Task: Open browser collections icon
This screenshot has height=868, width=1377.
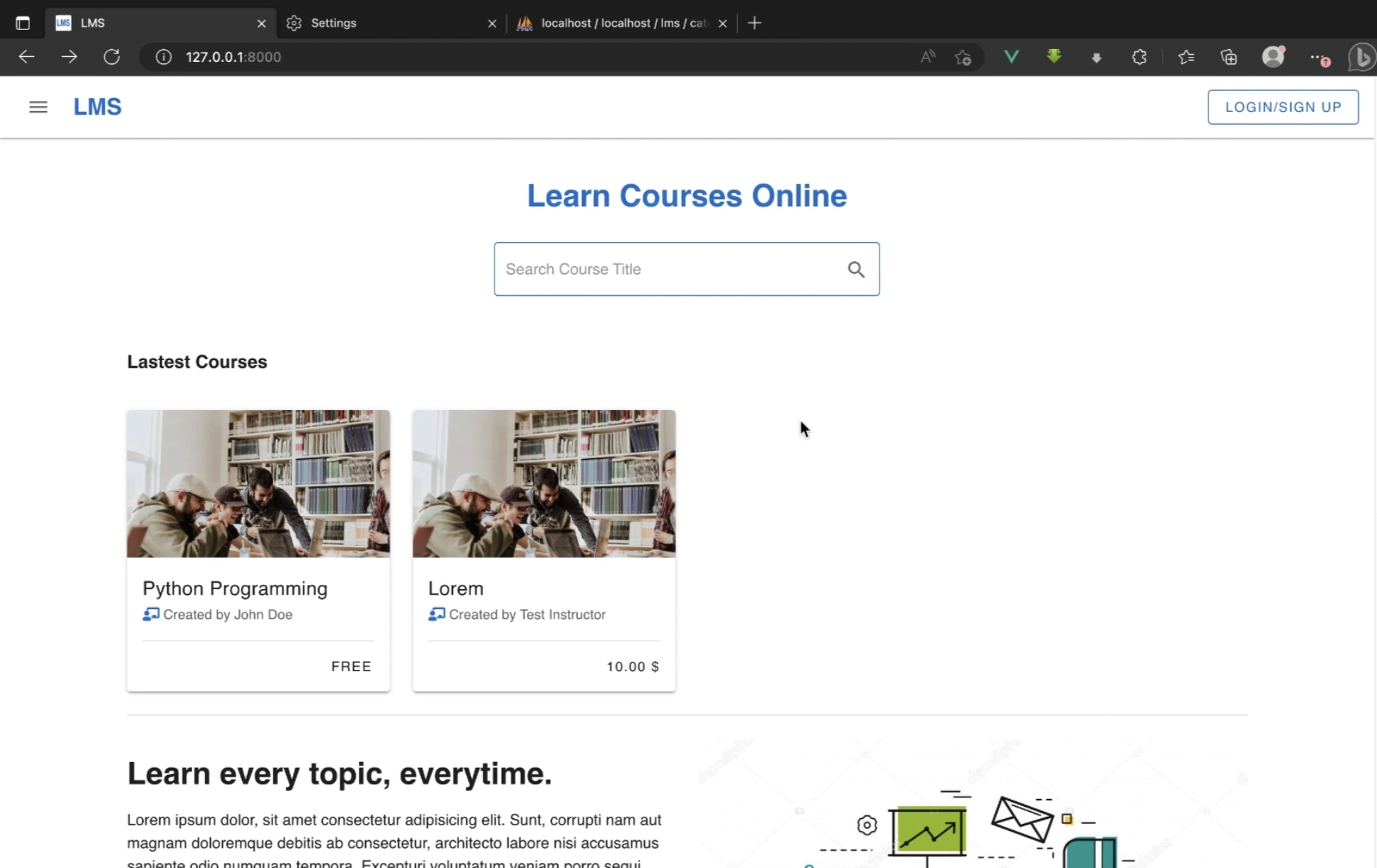Action: 1229,57
